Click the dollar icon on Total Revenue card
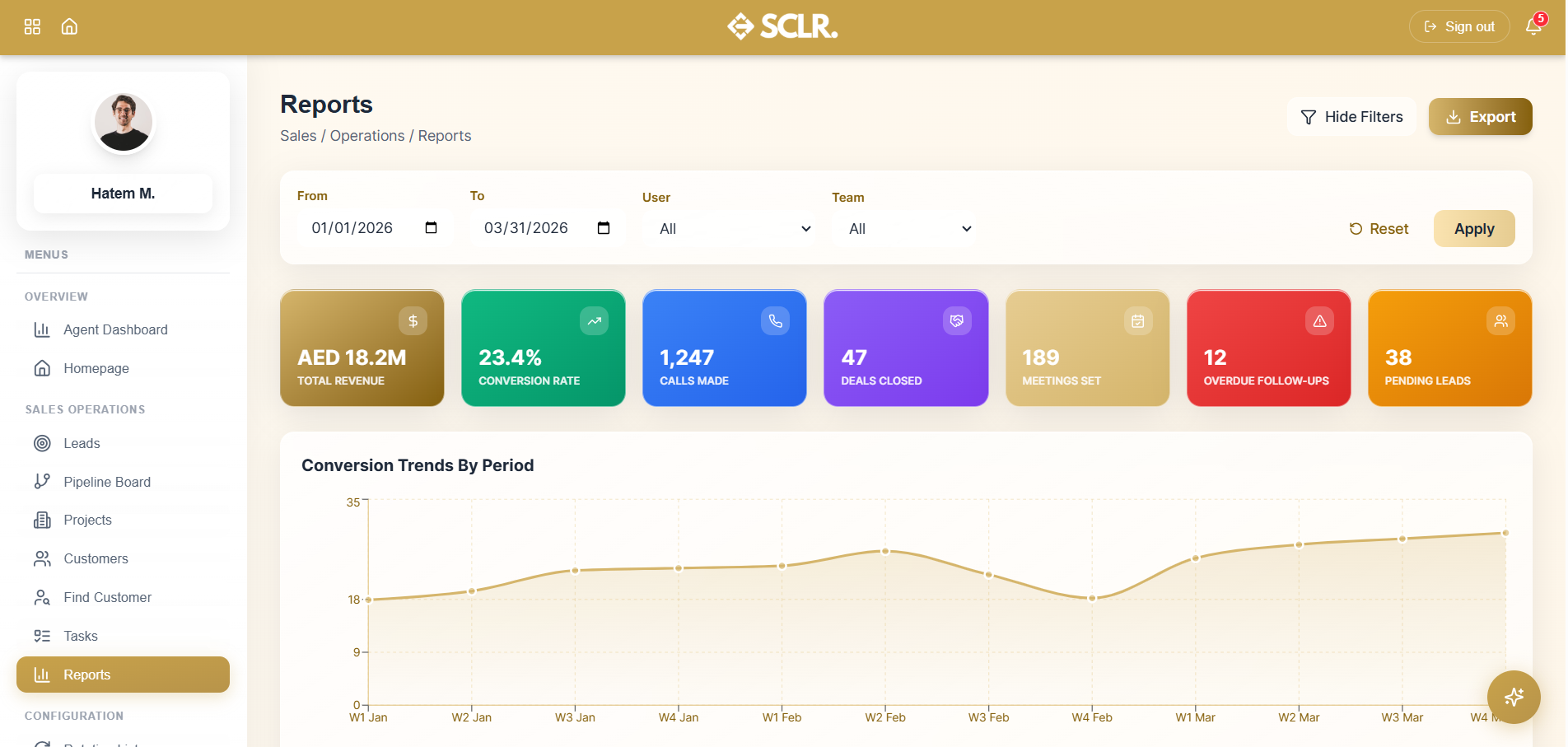This screenshot has width=1568, height=747. coord(413,321)
